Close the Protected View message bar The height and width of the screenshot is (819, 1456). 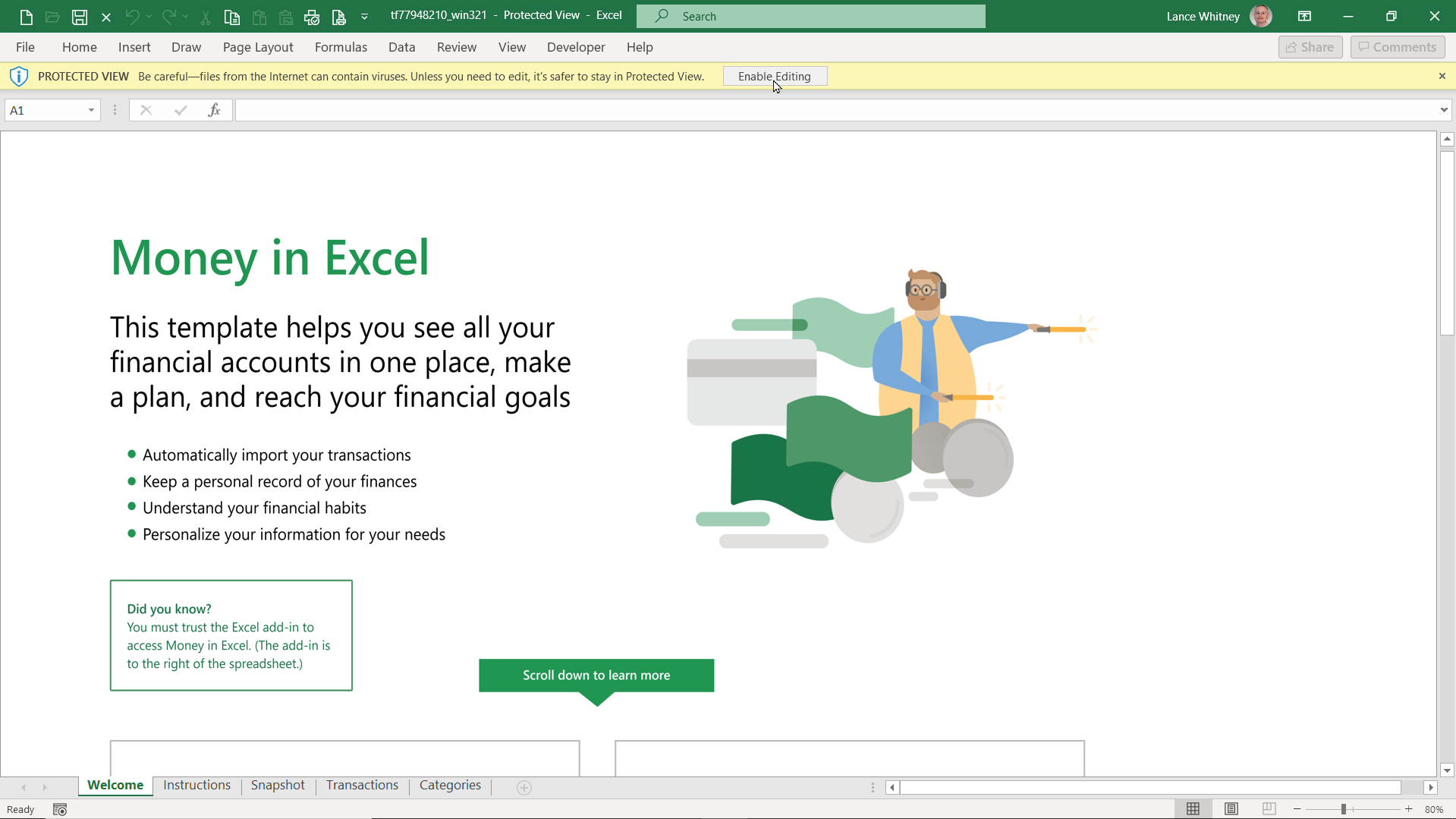pyautogui.click(x=1442, y=76)
